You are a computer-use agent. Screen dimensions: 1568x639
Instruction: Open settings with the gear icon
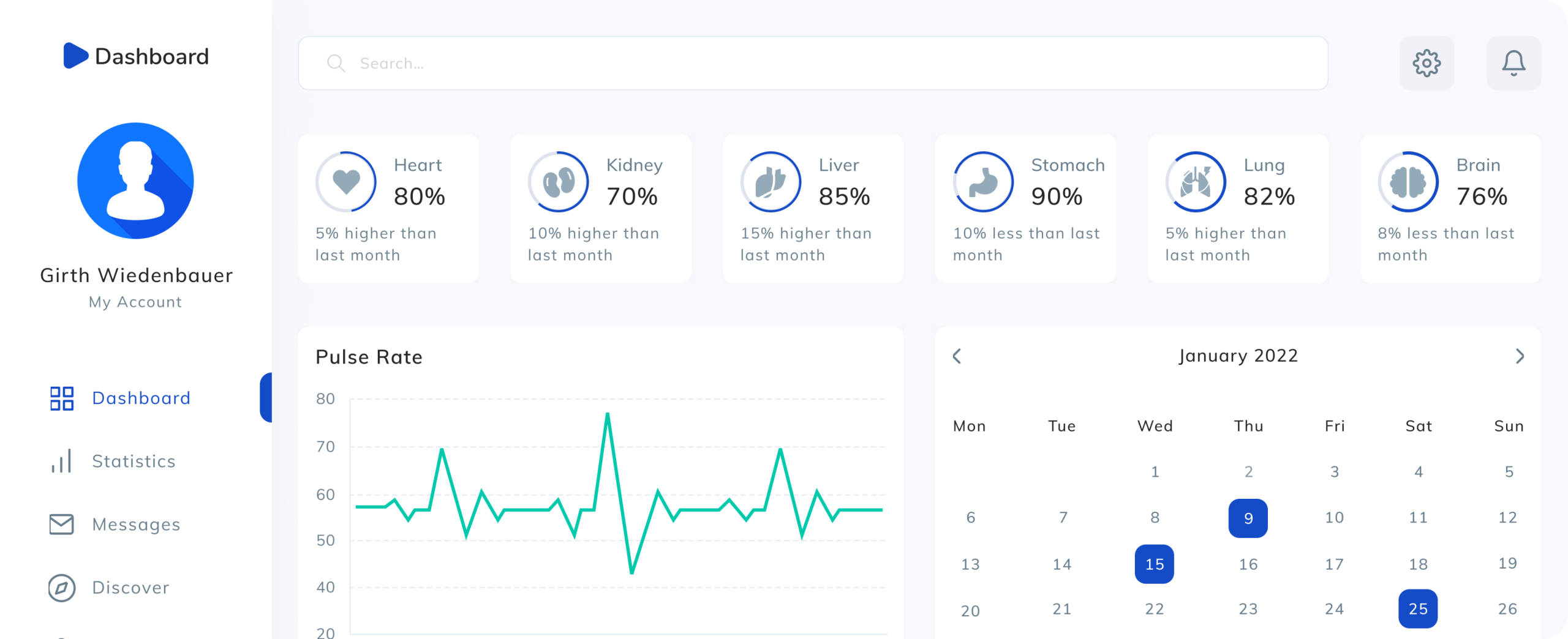pyautogui.click(x=1427, y=63)
